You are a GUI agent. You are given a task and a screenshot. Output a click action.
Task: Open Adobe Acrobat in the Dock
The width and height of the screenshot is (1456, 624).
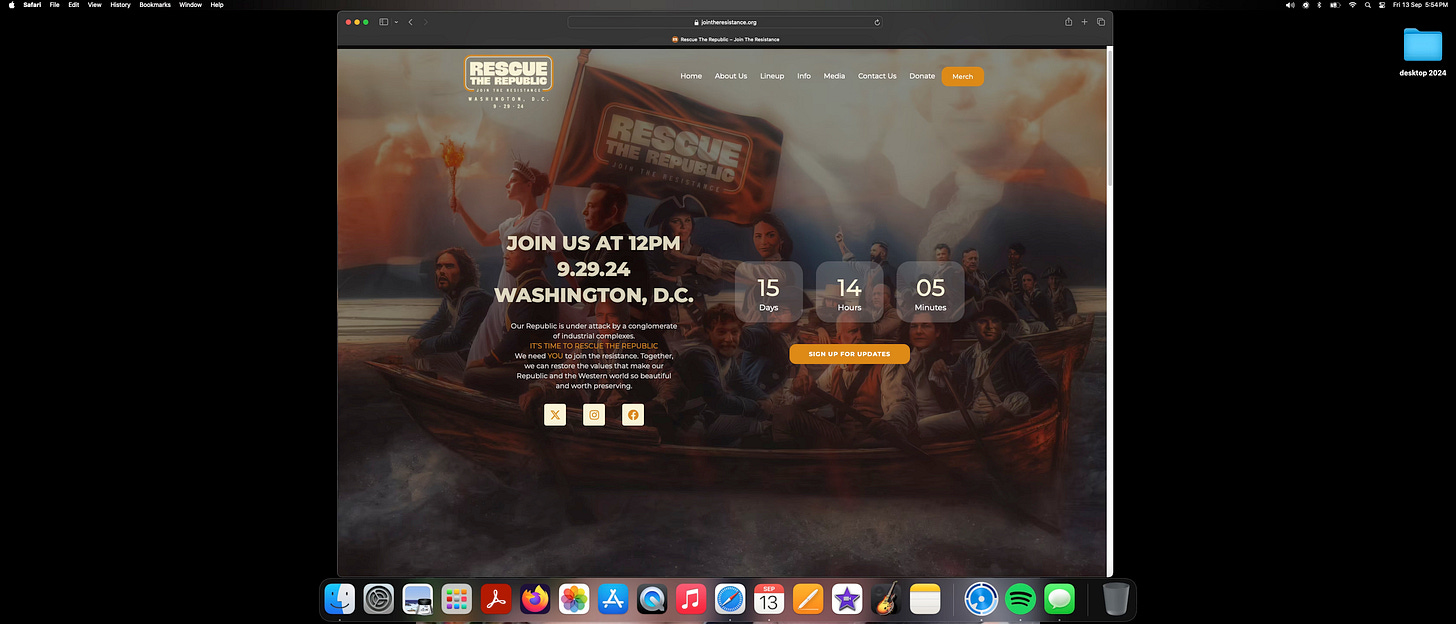pyautogui.click(x=496, y=599)
